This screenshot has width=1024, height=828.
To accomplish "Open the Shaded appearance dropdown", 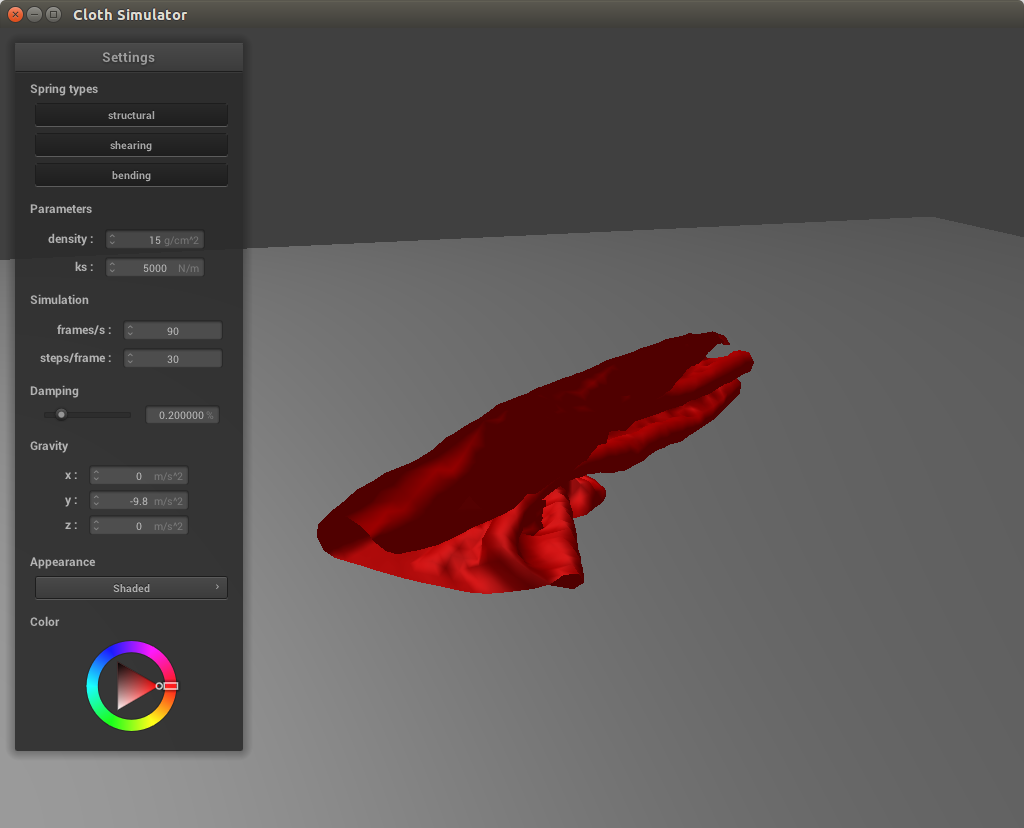I will point(131,588).
